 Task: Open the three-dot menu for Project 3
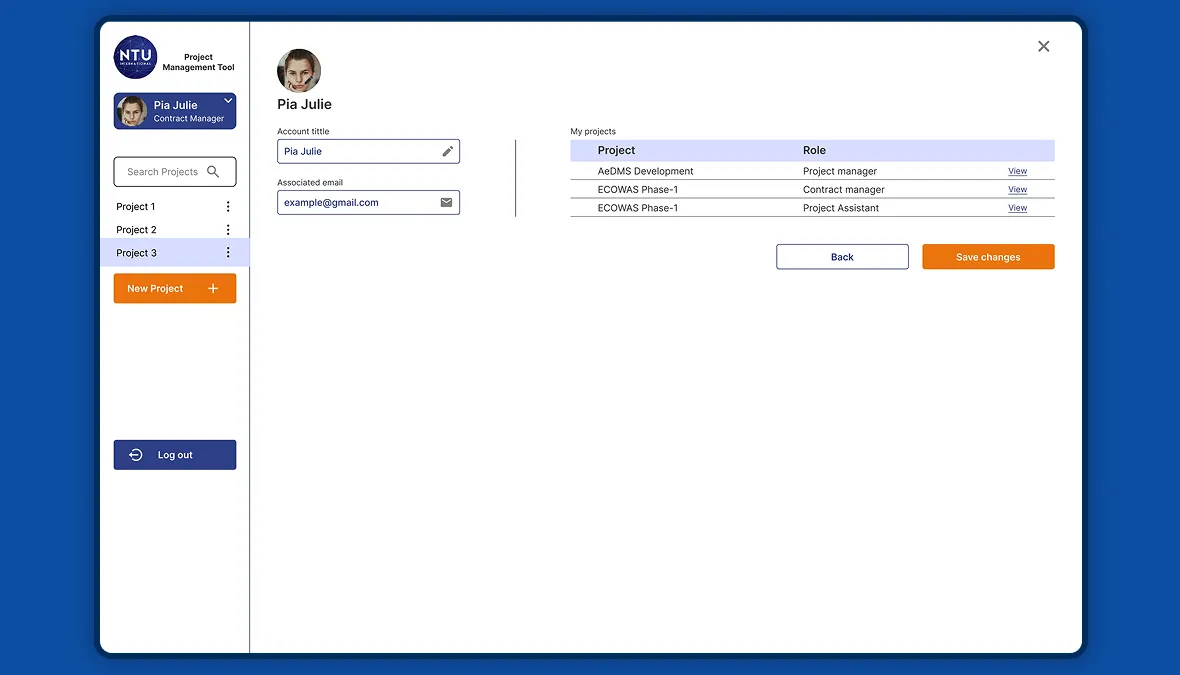point(228,253)
